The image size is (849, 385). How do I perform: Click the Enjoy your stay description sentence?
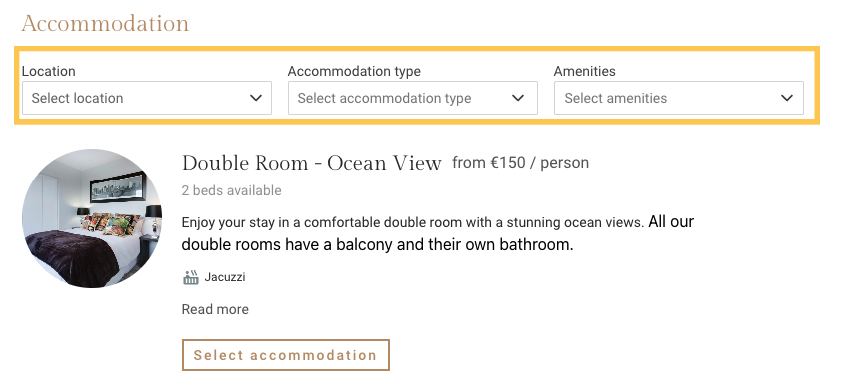tap(413, 222)
